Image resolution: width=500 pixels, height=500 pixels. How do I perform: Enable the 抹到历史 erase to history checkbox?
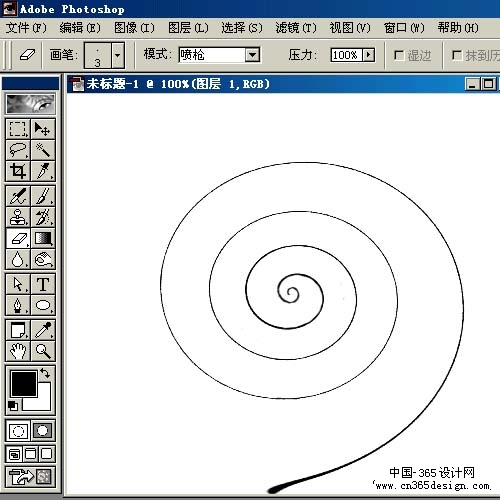tap(456, 55)
